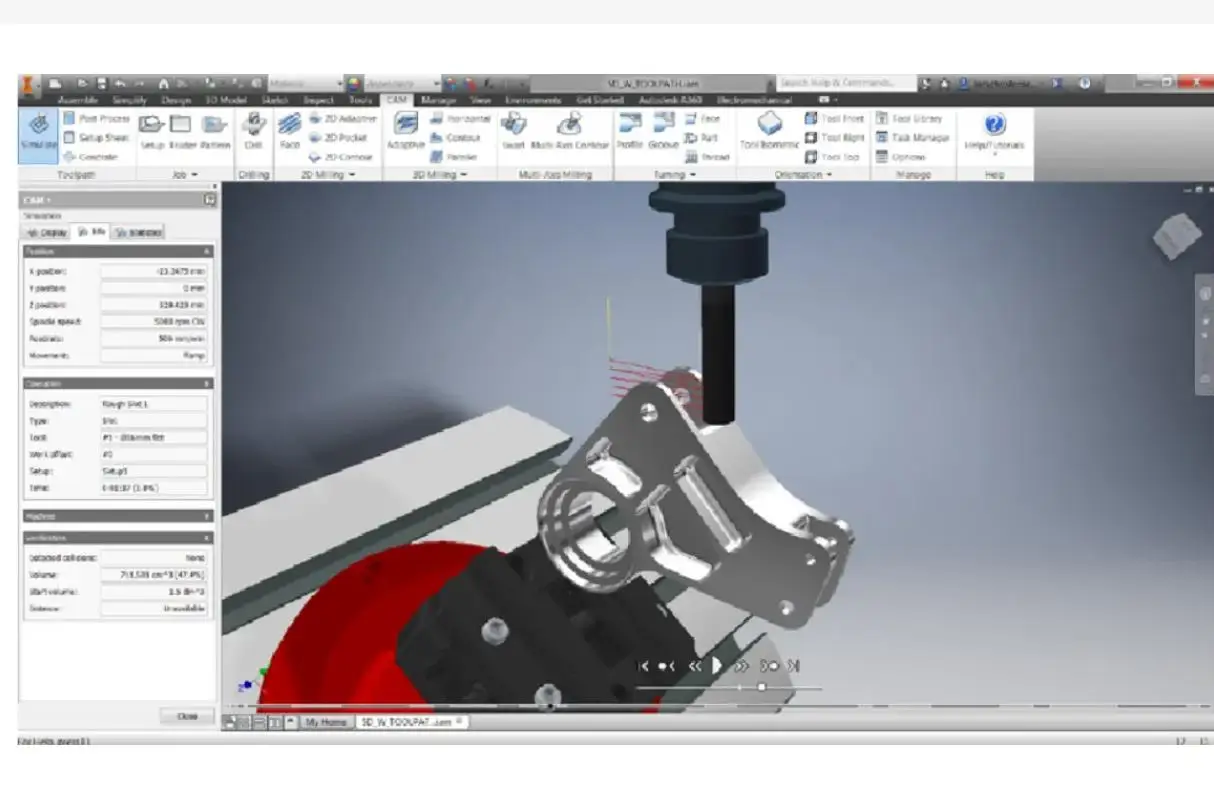Select the 2D Pocket tool
Screen dimensions: 1214x795
coord(338,138)
